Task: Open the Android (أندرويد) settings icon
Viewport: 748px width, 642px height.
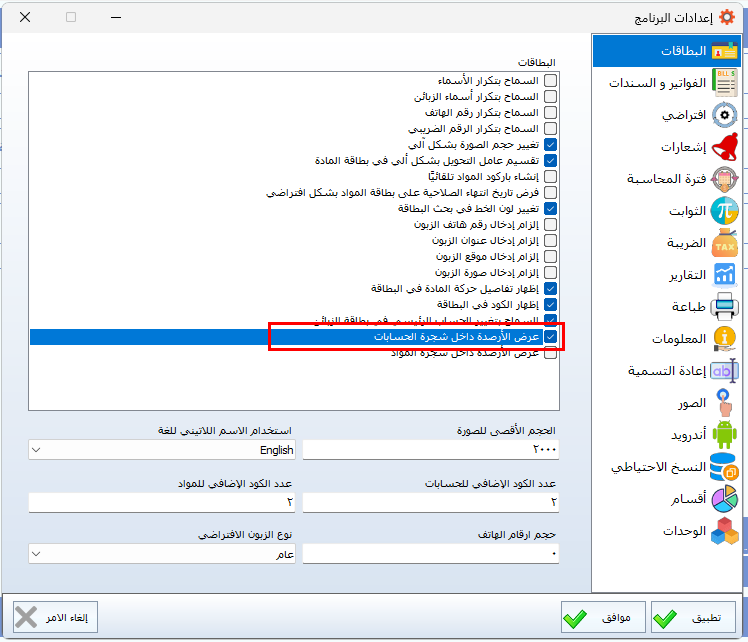Action: click(x=725, y=435)
